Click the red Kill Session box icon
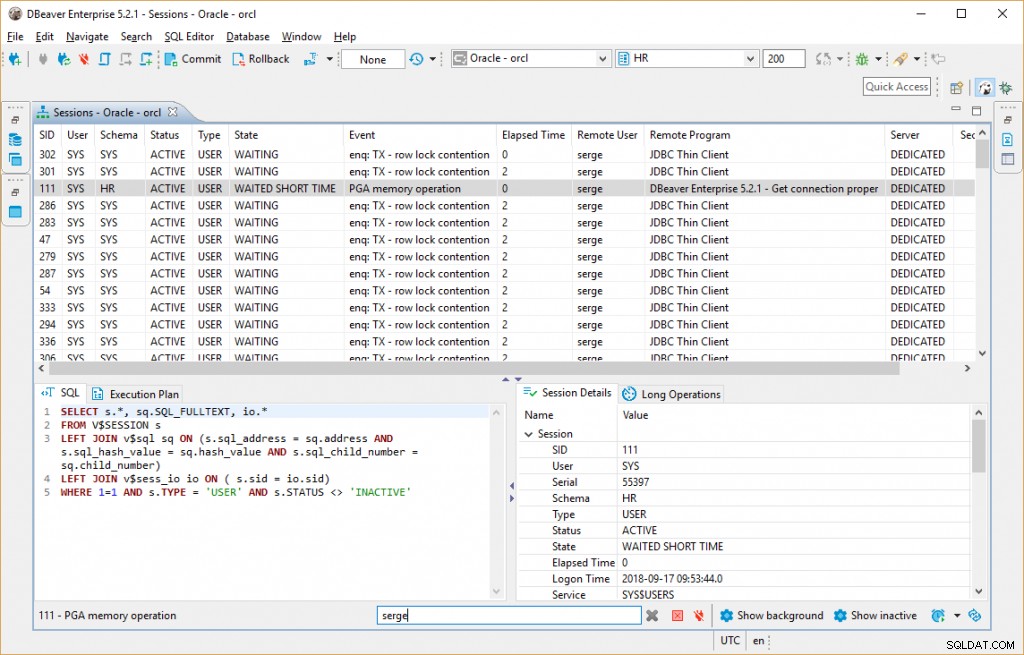1024x655 pixels. (x=677, y=615)
